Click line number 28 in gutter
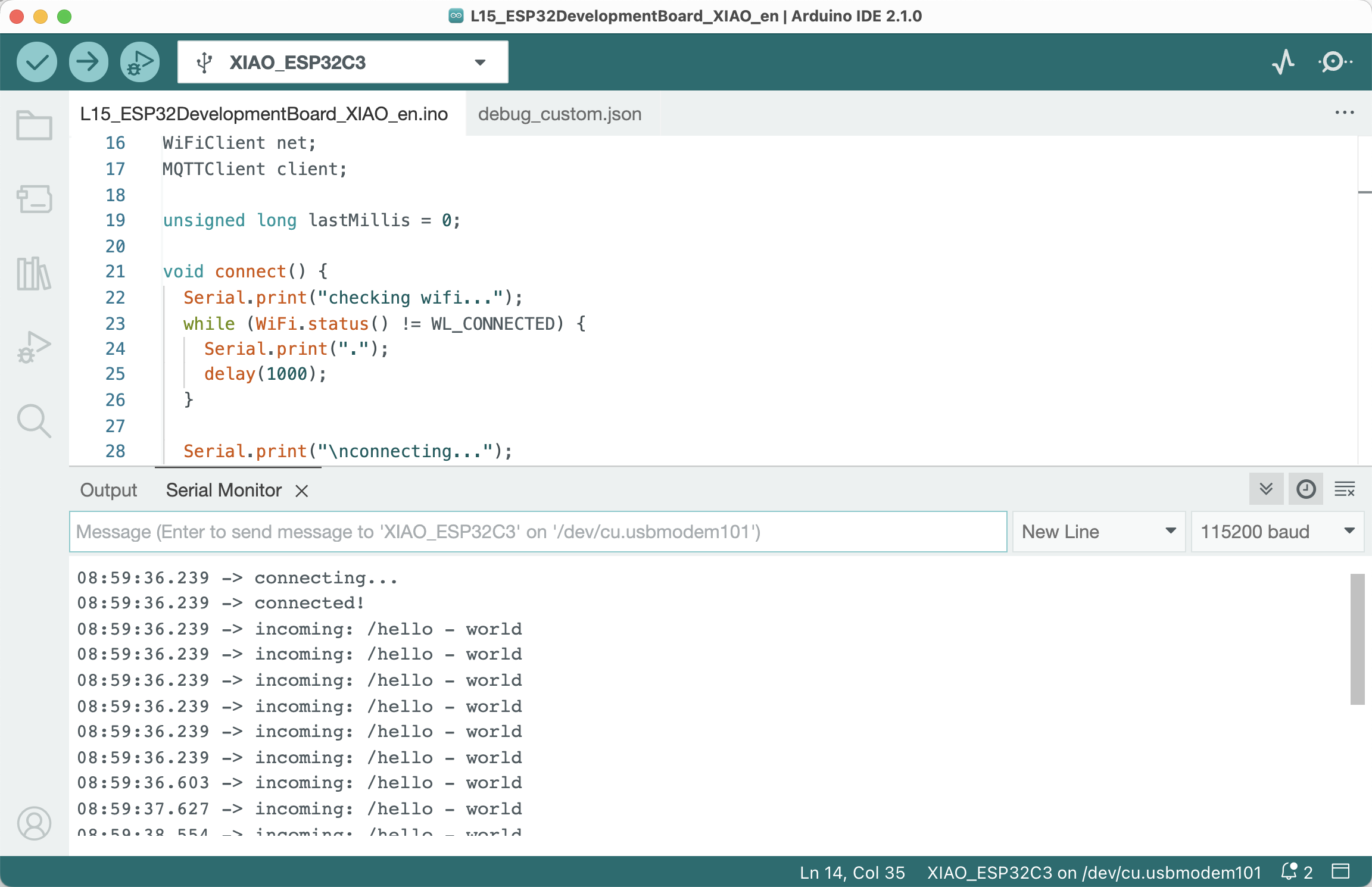 pyautogui.click(x=116, y=451)
